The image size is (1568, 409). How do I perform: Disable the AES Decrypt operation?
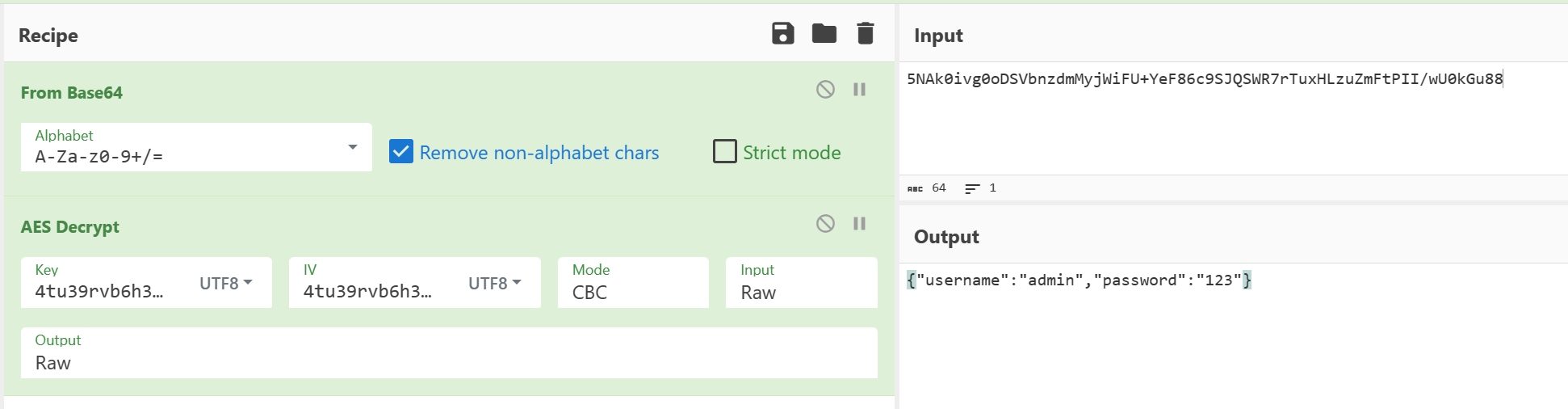[x=824, y=224]
